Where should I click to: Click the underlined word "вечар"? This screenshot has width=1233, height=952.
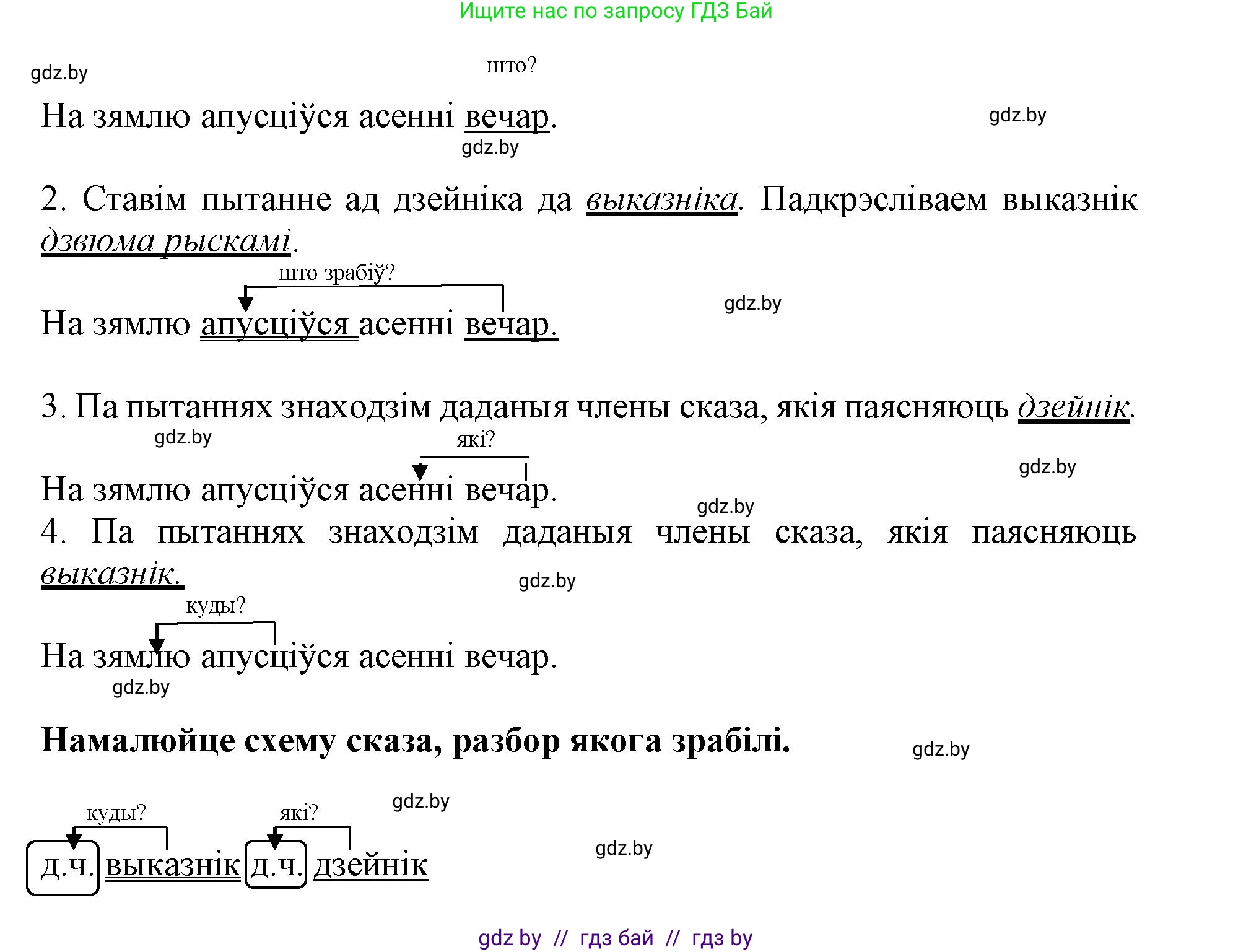[x=505, y=116]
